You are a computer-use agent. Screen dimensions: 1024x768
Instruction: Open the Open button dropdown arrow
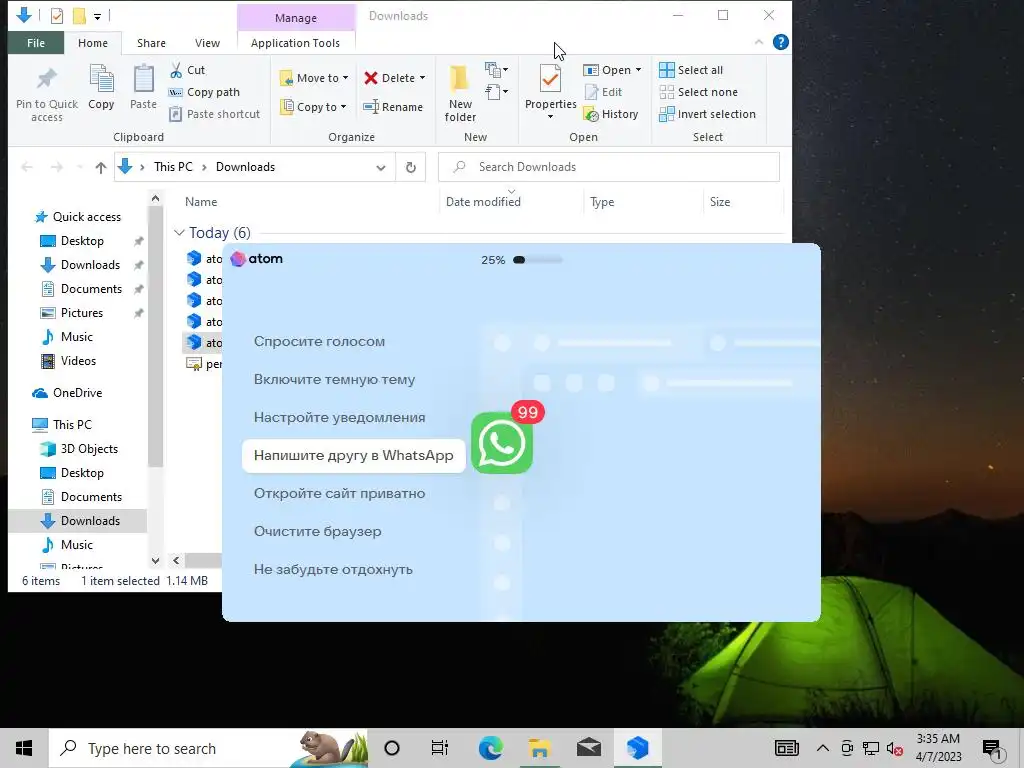click(638, 70)
